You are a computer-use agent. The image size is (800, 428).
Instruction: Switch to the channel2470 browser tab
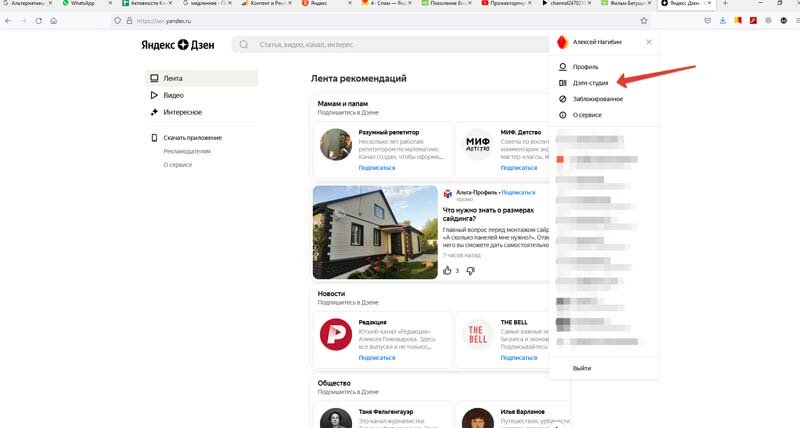(x=564, y=3)
